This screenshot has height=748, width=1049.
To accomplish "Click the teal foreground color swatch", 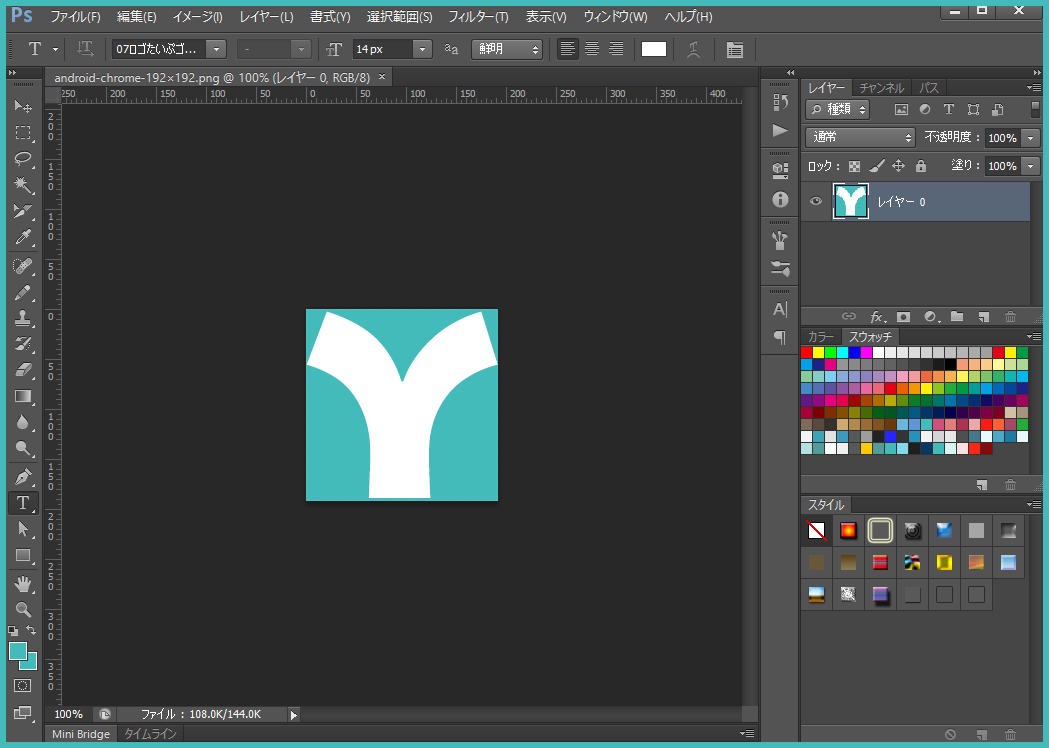I will (x=18, y=651).
